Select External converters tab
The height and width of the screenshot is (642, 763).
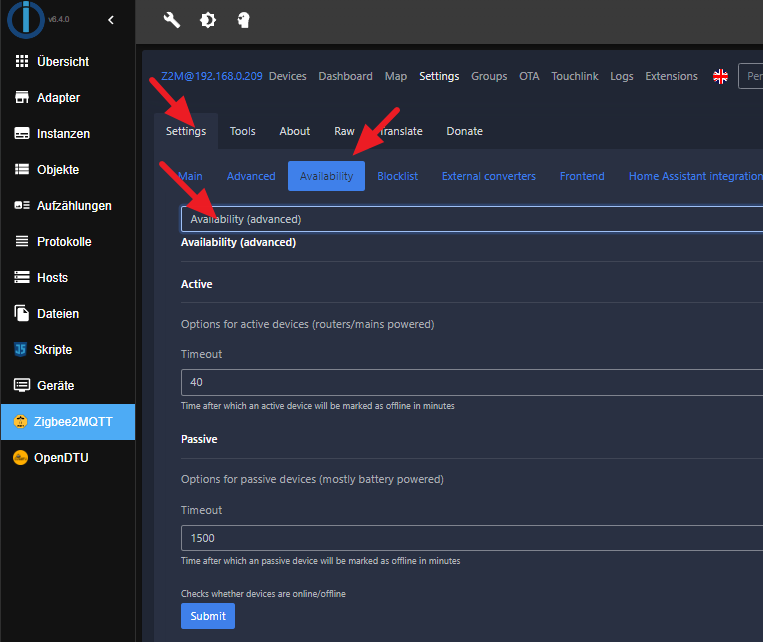click(489, 176)
